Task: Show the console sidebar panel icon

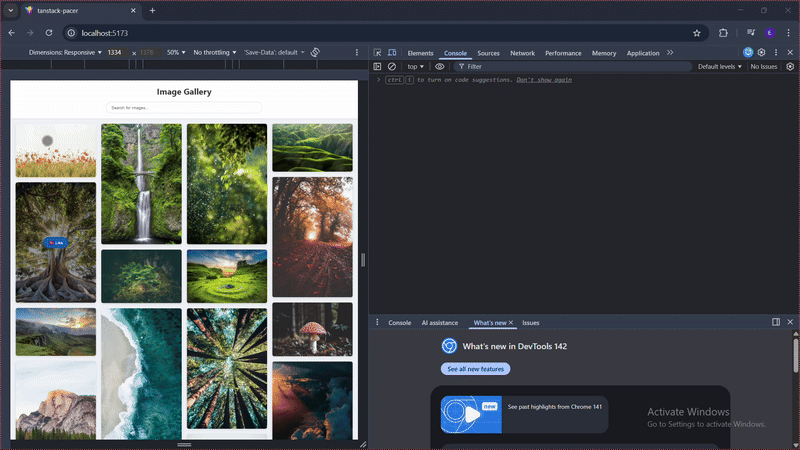Action: [x=378, y=67]
